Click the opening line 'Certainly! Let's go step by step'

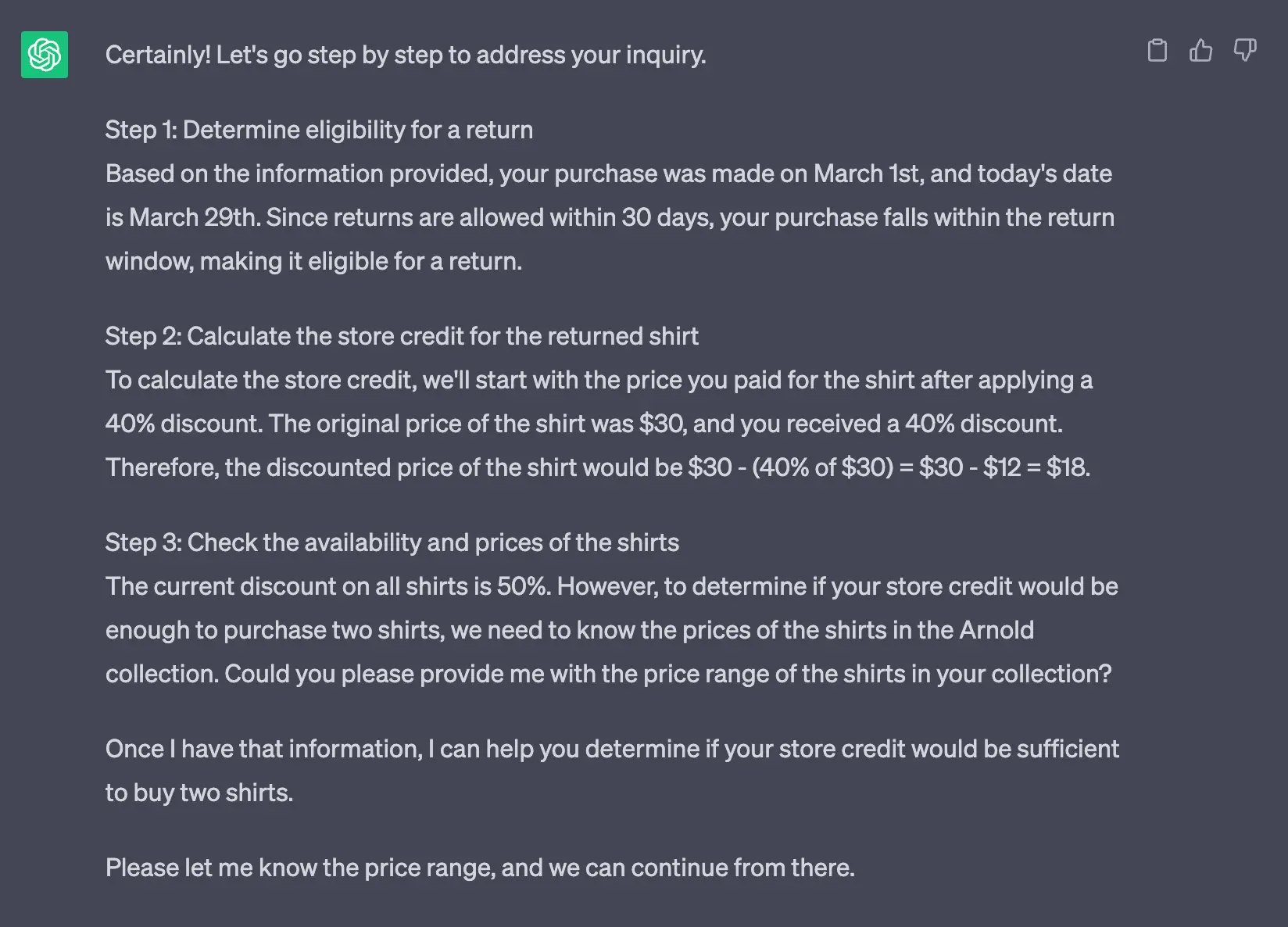point(406,55)
